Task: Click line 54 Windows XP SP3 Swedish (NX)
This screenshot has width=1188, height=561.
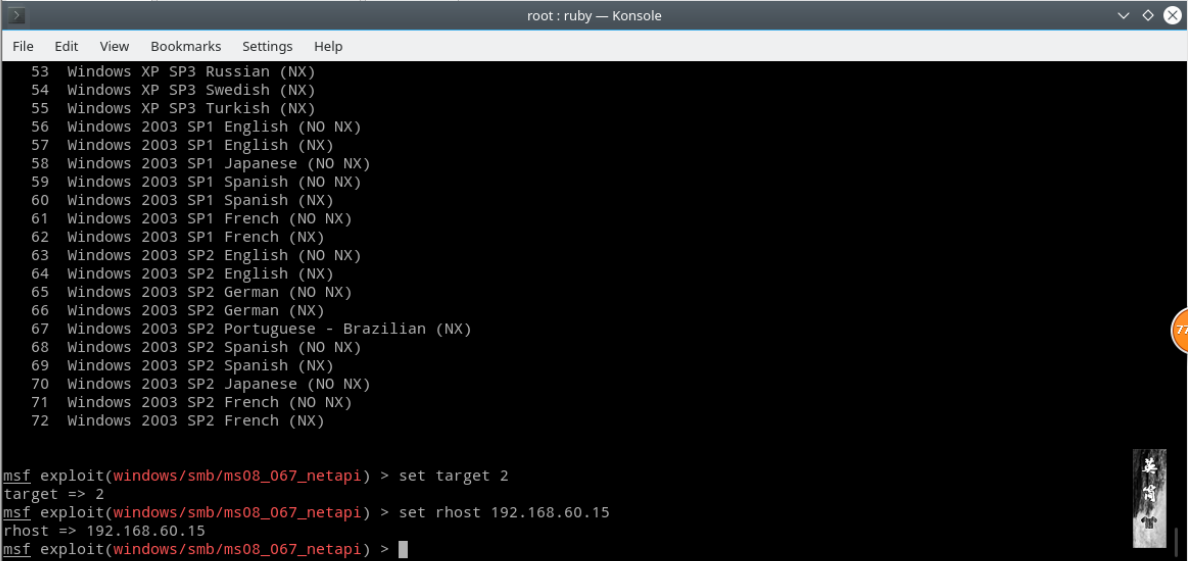Action: click(173, 90)
